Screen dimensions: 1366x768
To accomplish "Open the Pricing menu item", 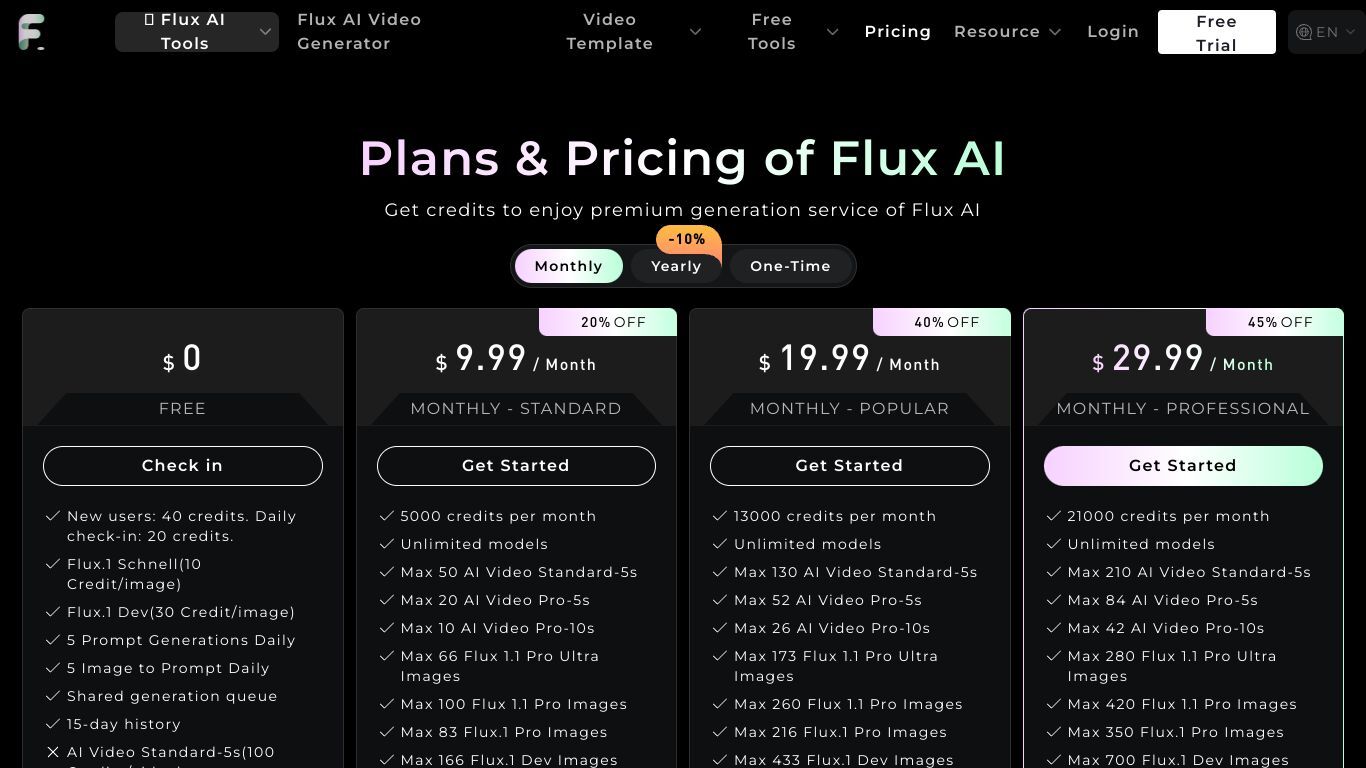I will point(897,32).
